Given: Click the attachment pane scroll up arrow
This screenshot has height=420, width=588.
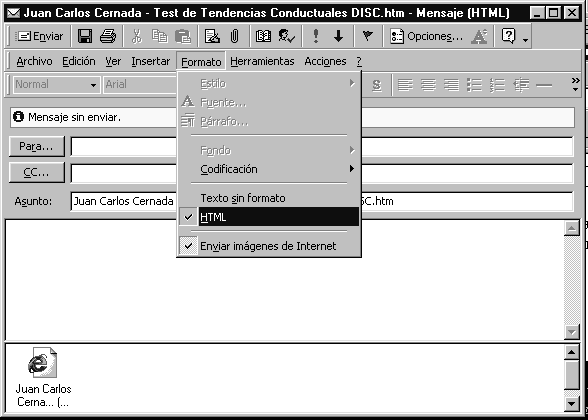Looking at the screenshot, I should [572, 352].
